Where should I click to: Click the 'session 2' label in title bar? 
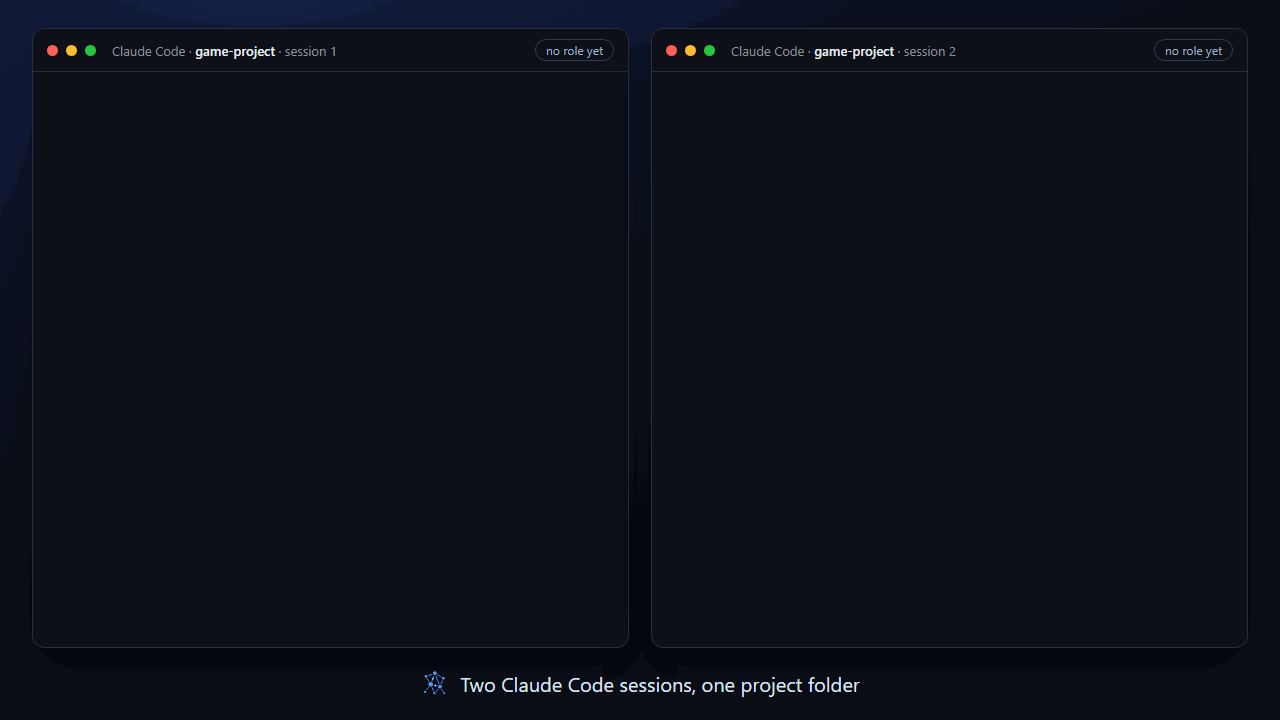pos(930,51)
